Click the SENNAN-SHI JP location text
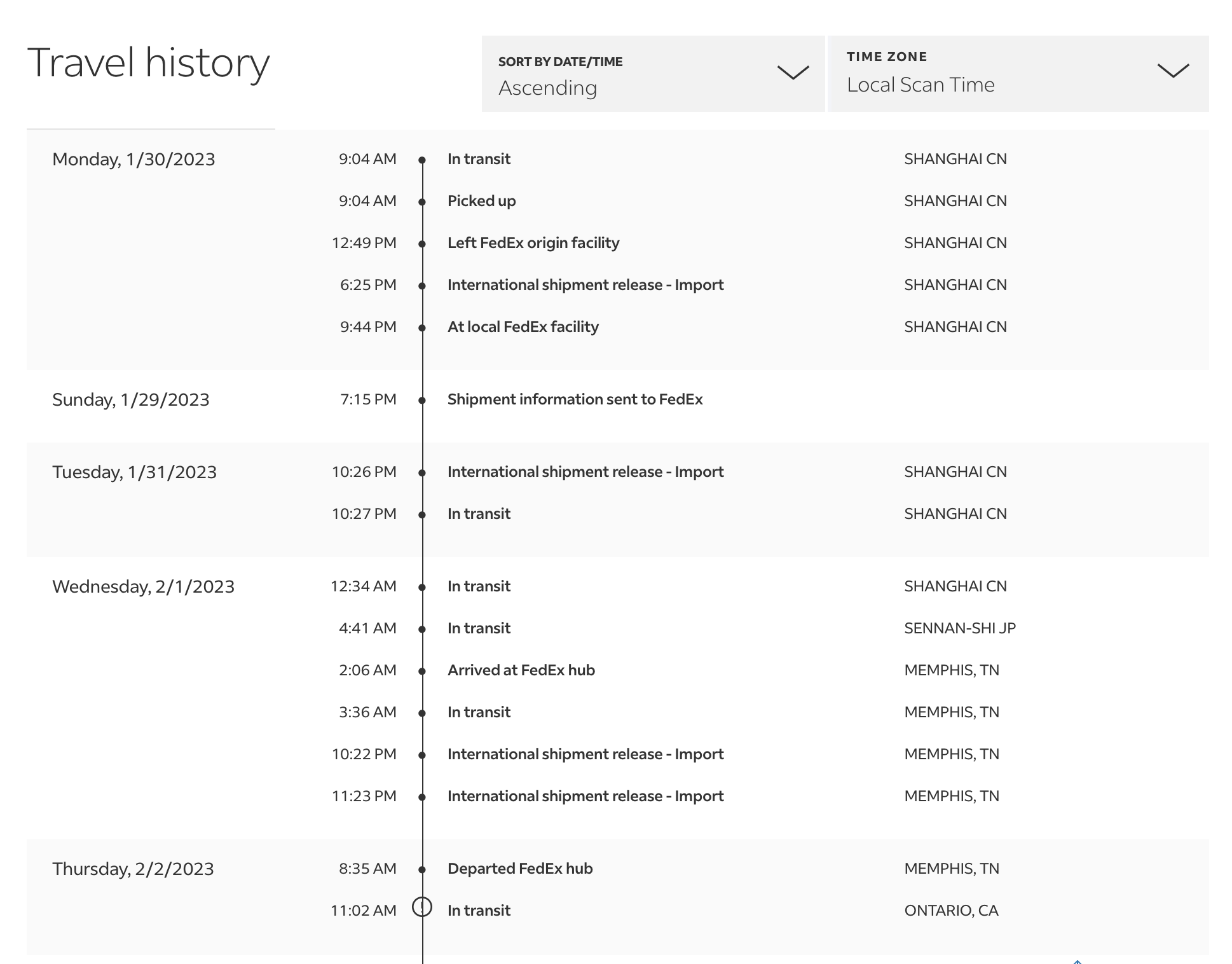 coord(959,628)
